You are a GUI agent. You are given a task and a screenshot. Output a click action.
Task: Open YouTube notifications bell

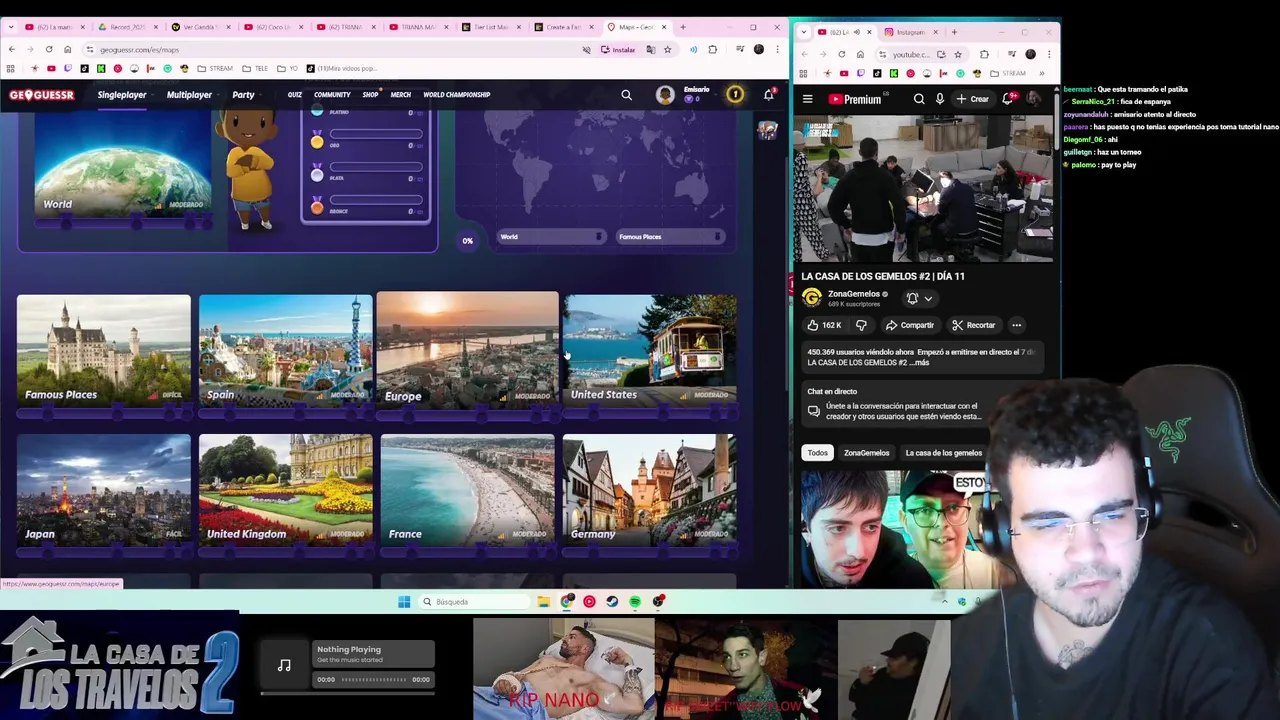tap(1009, 99)
